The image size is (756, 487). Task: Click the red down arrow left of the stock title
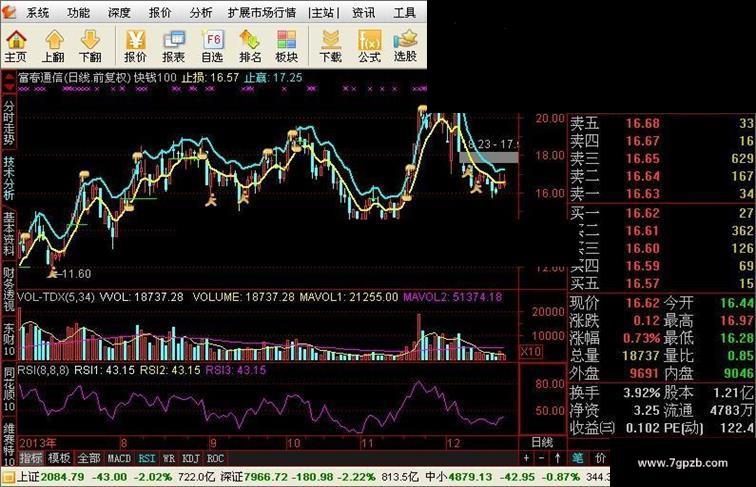coord(9,87)
